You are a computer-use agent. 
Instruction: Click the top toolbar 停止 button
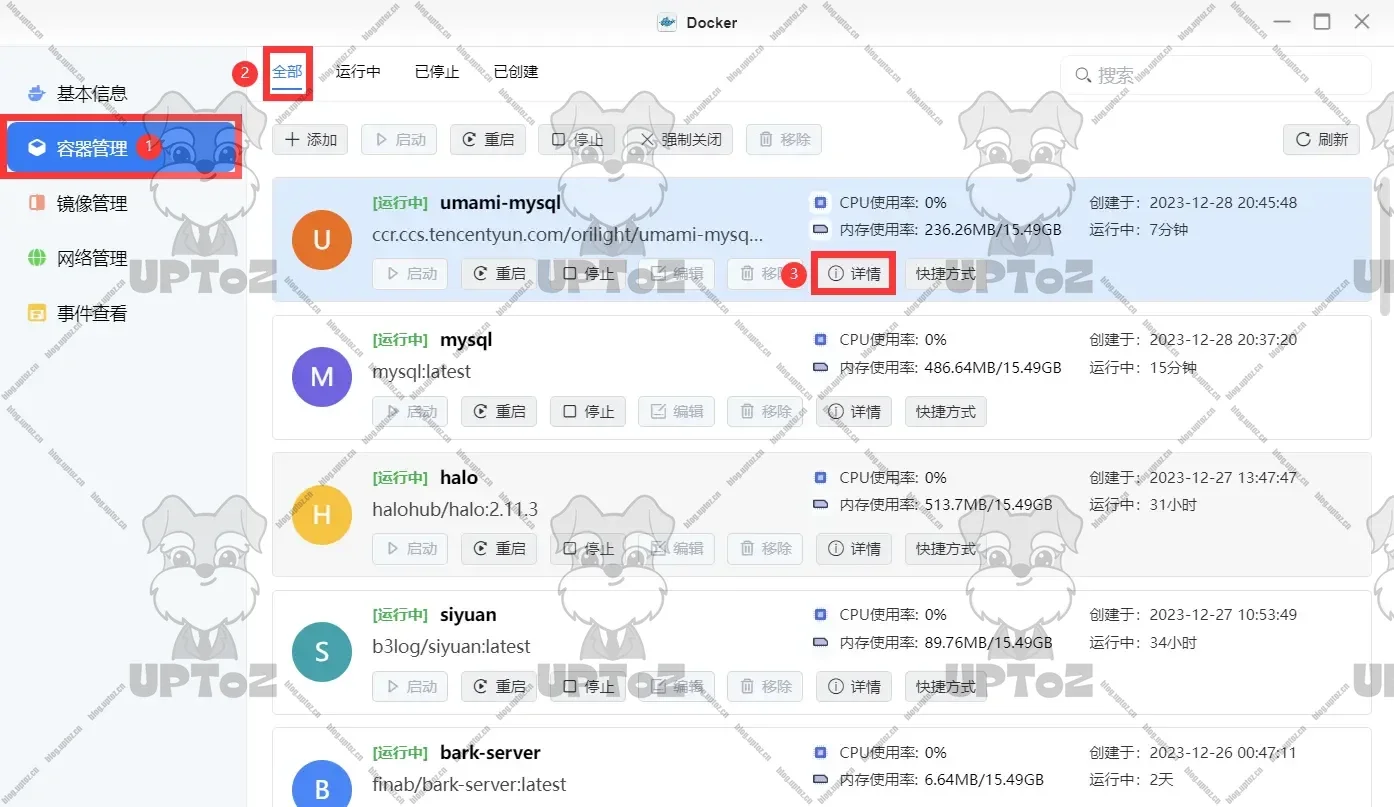click(577, 140)
